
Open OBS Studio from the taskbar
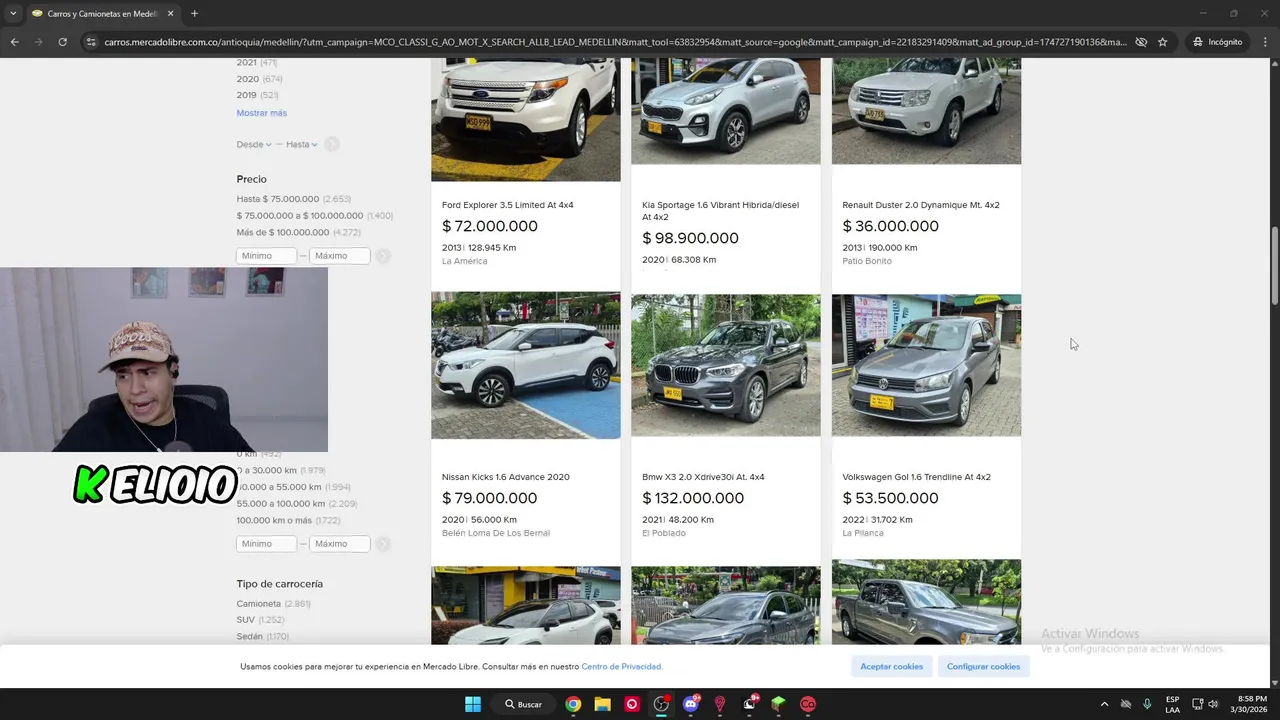tap(661, 704)
